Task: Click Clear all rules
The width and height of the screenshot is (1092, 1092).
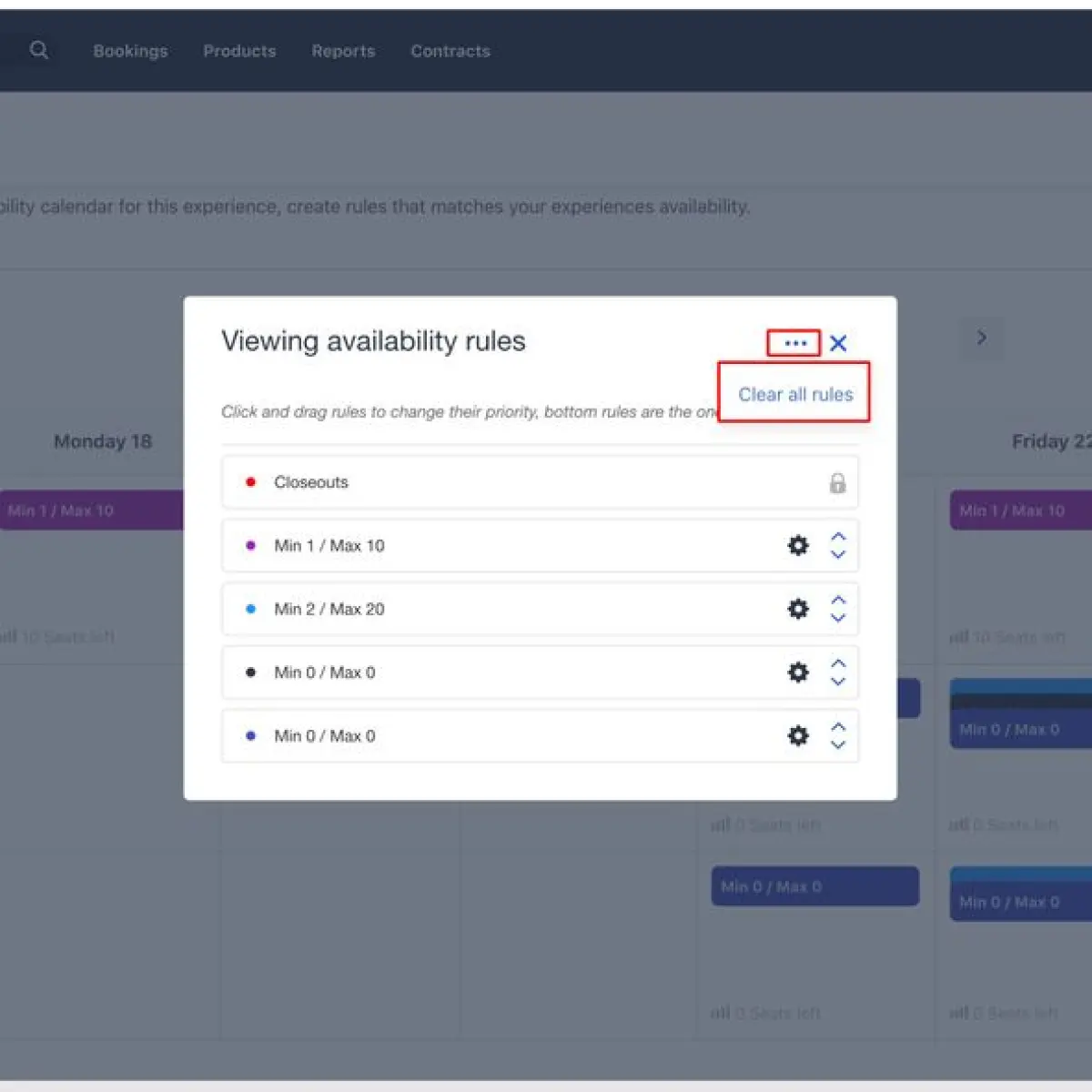Action: (795, 394)
